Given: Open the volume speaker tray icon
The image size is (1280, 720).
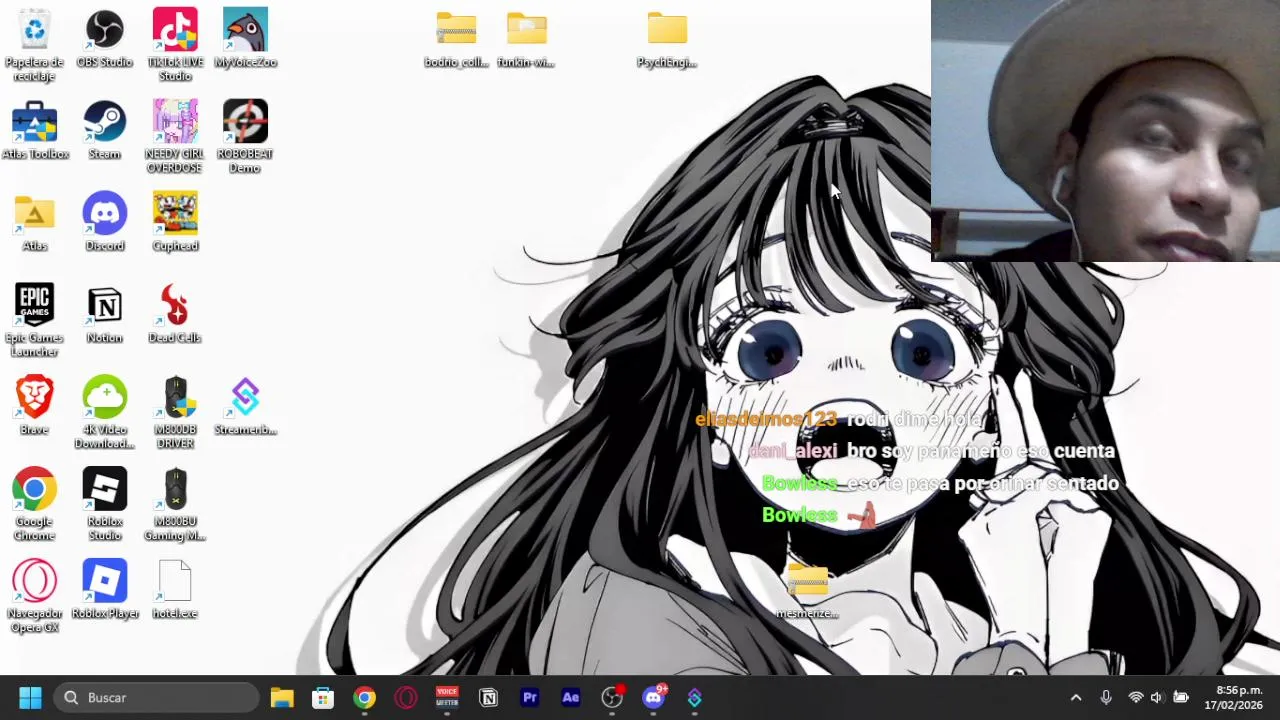Looking at the screenshot, I should [x=1157, y=697].
